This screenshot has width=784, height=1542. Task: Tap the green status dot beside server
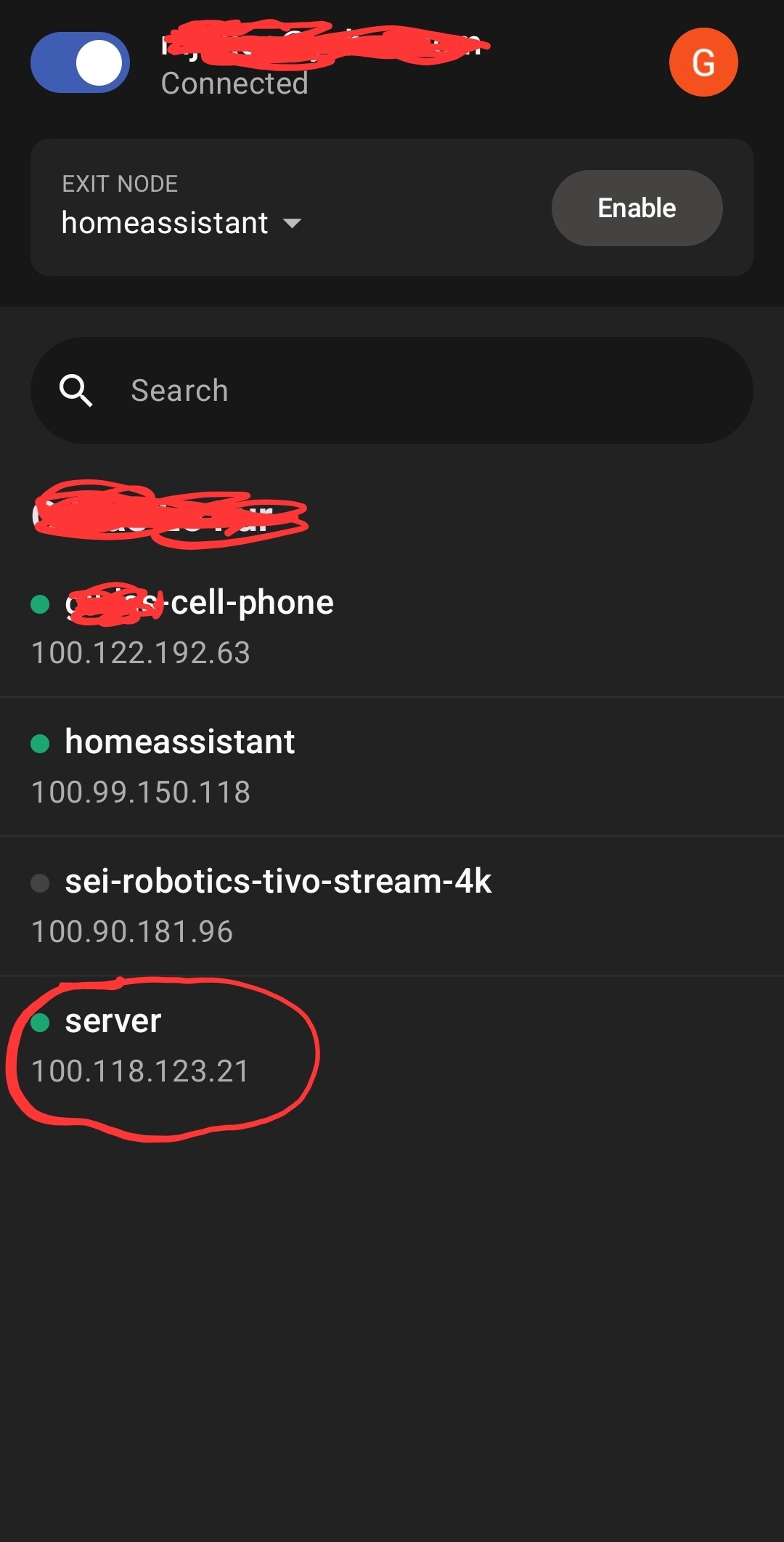40,1023
